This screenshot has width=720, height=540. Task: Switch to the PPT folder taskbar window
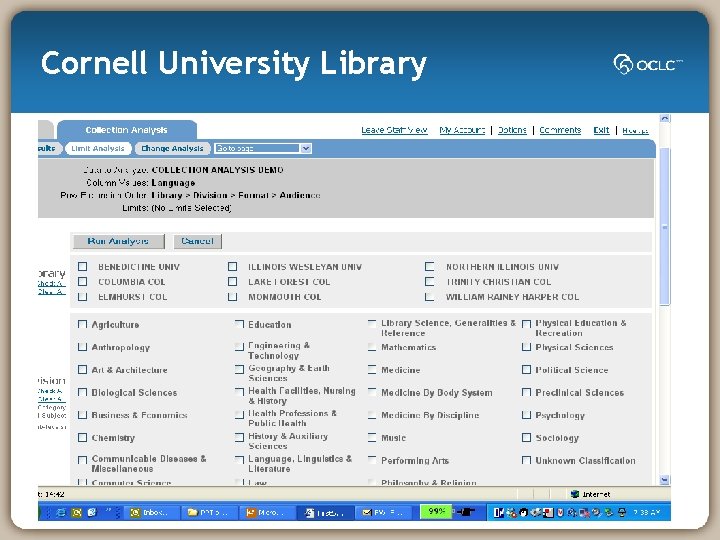click(208, 512)
